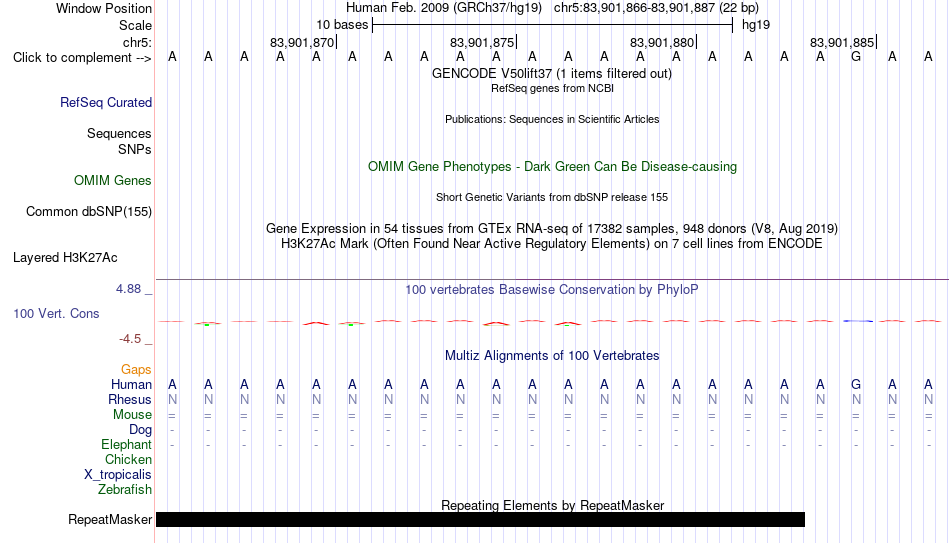Click position marker 83,901,880
This screenshot has height=543, width=950.
[x=663, y=42]
